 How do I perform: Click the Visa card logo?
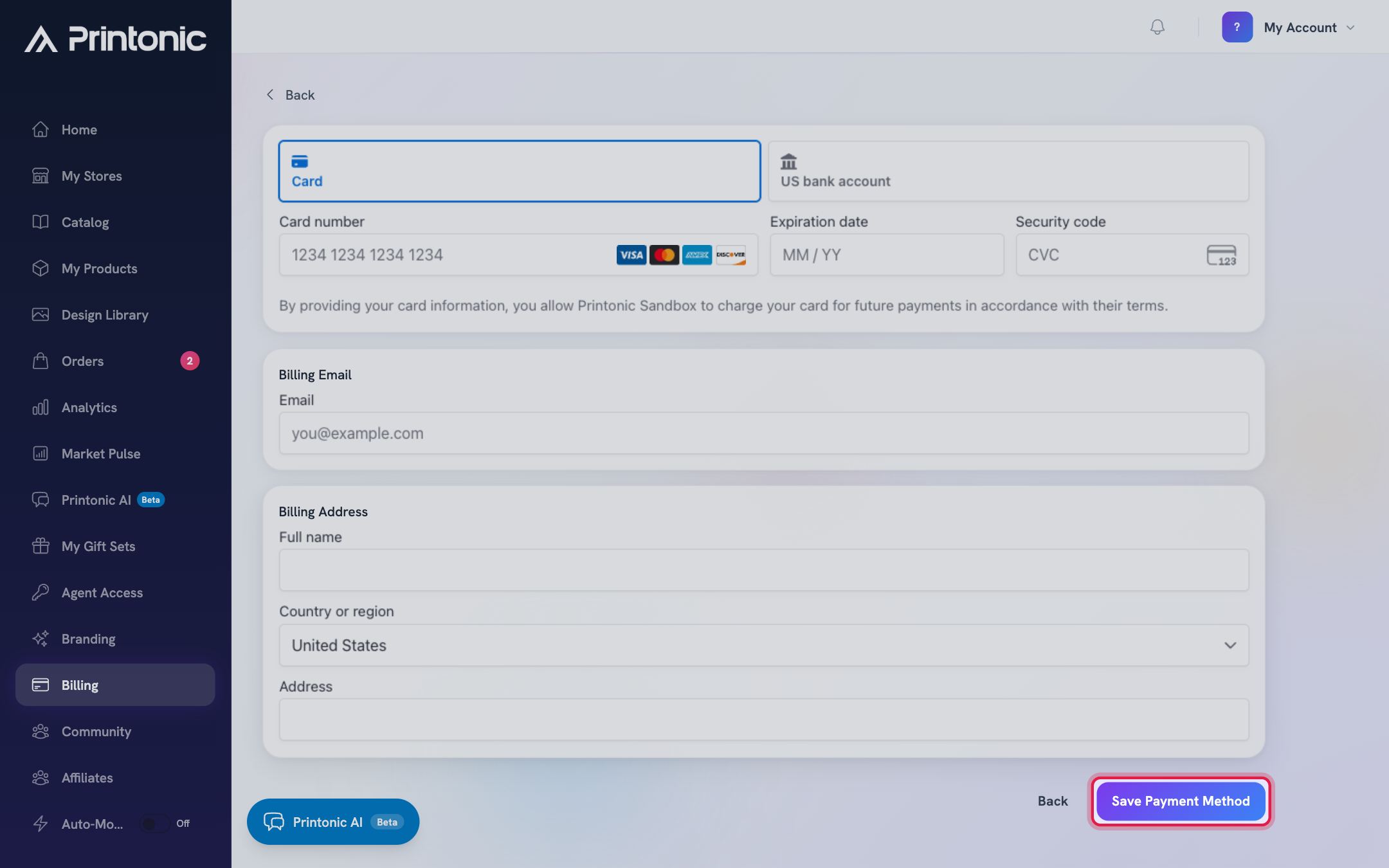pyautogui.click(x=631, y=255)
